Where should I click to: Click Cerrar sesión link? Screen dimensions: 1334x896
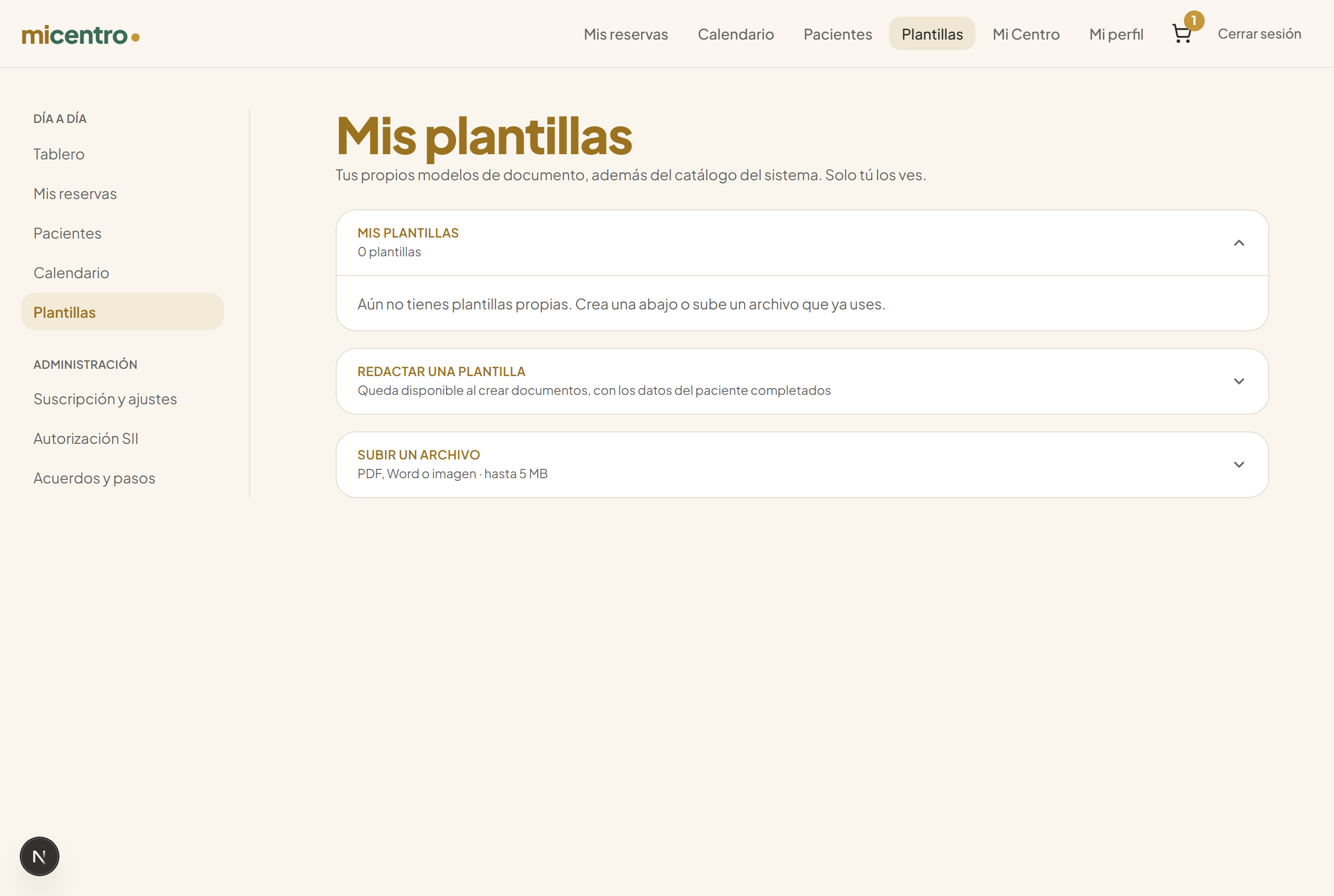pos(1259,34)
